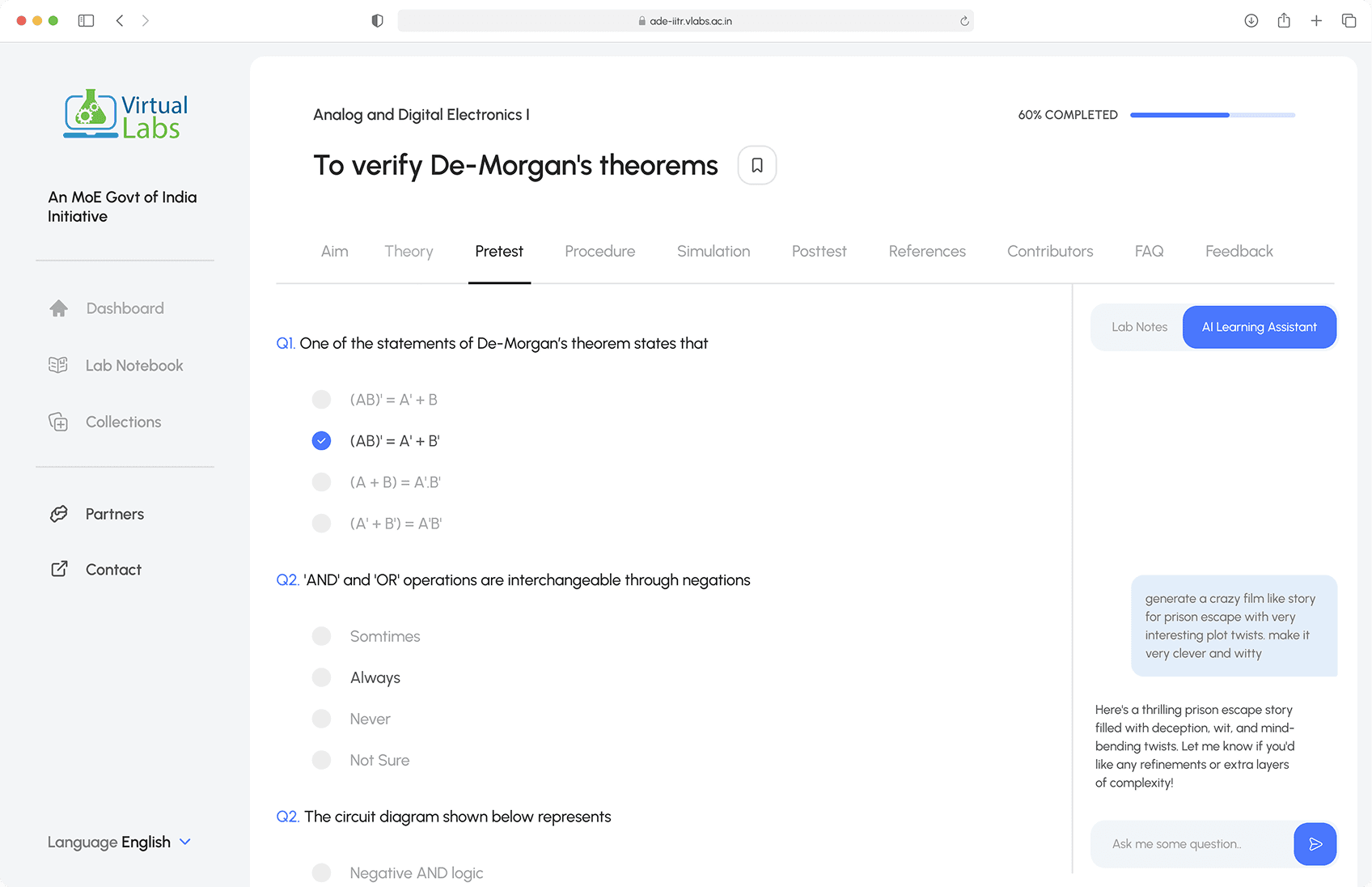This screenshot has width=1372, height=887.
Task: Select option (A + B) = A'.B'
Action: click(x=376, y=482)
